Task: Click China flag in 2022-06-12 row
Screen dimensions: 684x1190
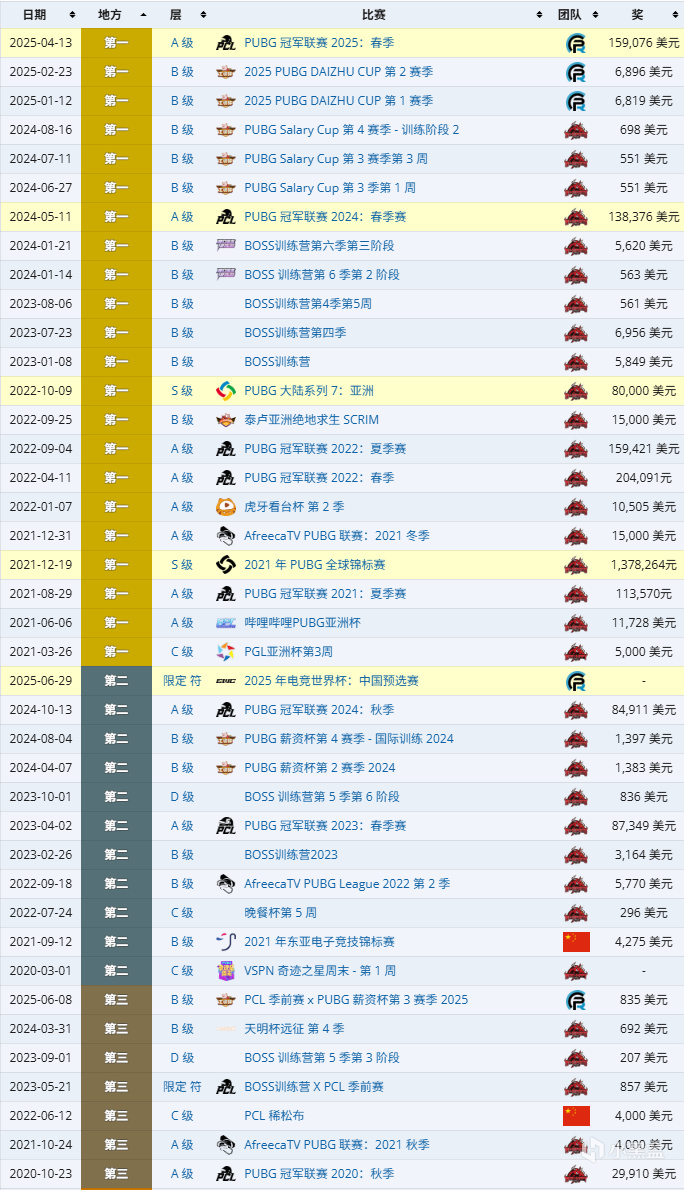Action: click(x=576, y=1116)
